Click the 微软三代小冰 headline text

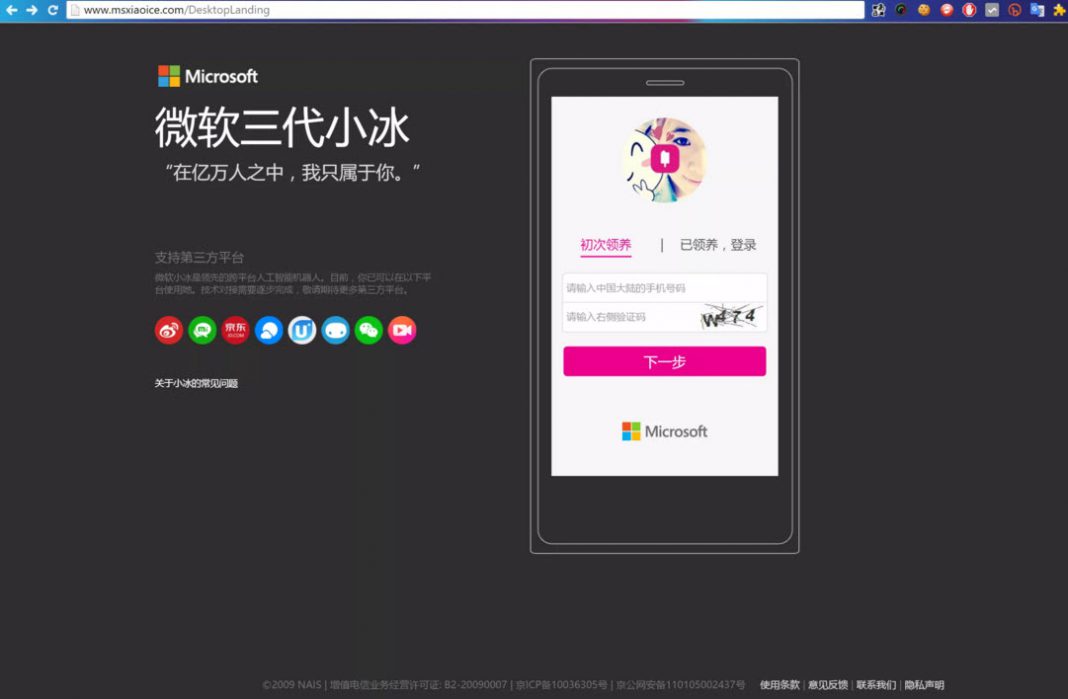click(282, 127)
